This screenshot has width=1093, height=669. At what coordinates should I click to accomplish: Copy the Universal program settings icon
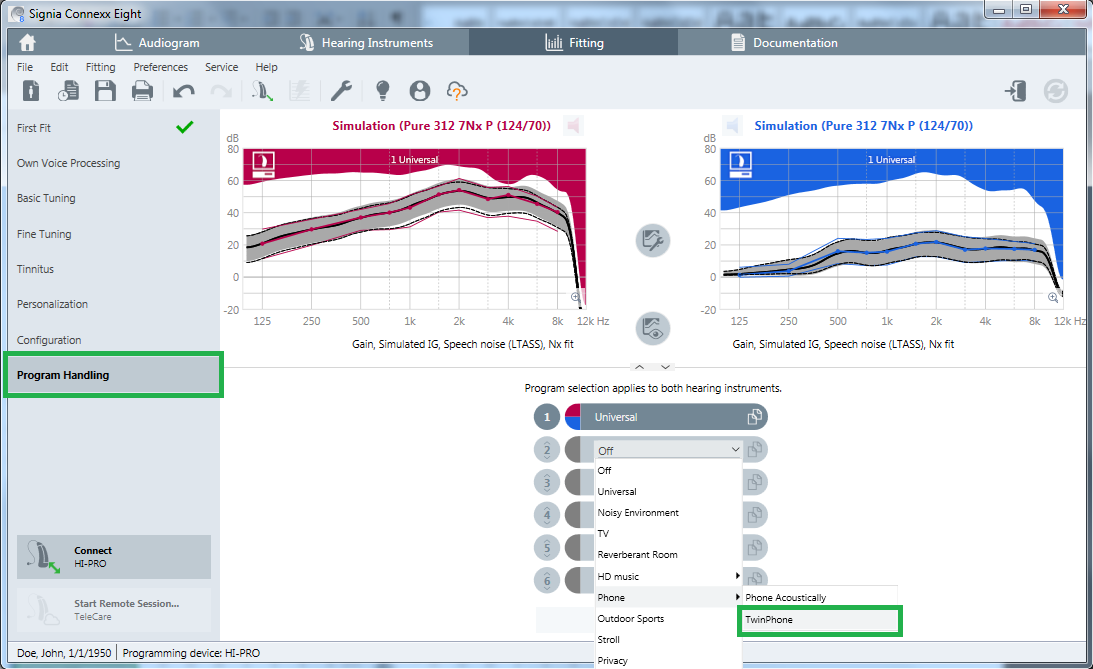click(754, 417)
